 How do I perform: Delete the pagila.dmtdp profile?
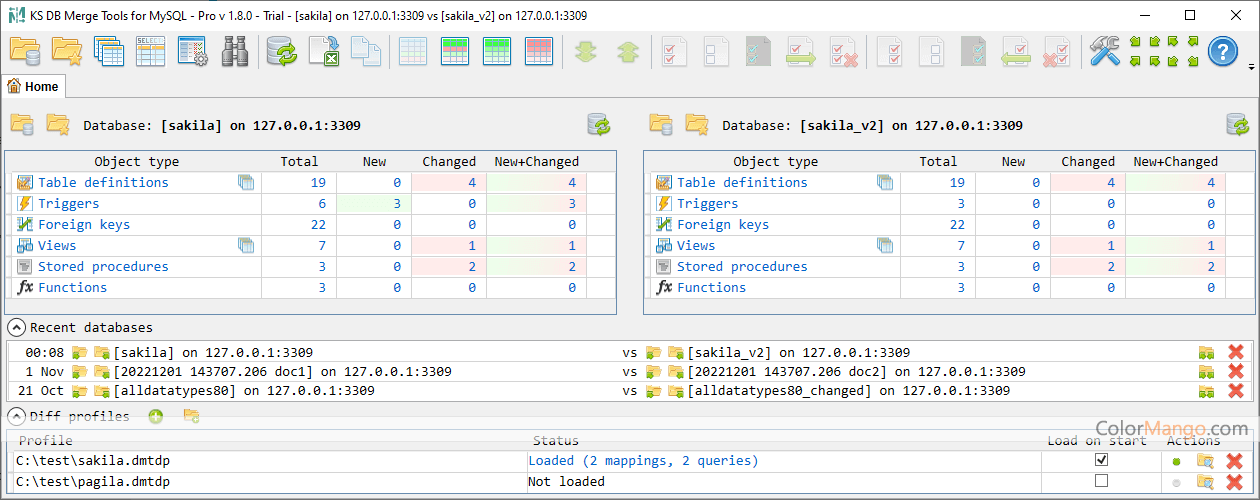tap(1235, 481)
